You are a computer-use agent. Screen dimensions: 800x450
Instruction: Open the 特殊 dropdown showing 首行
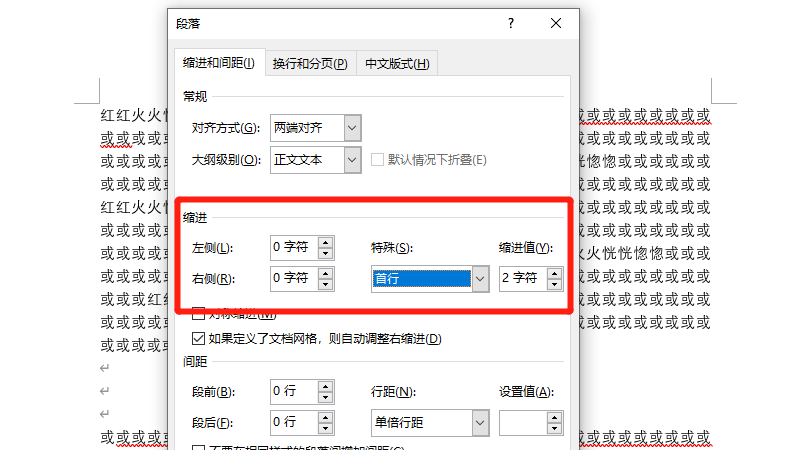coord(480,279)
